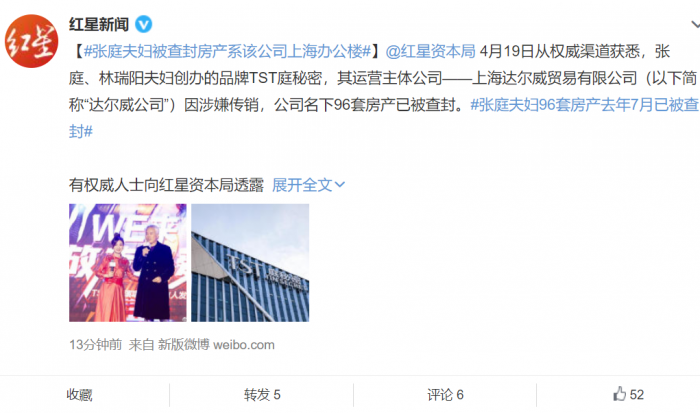Open hashtag #张庭夫妇被查封房产系该公司上海办公楼#
The width and height of the screenshot is (700, 413).
pyautogui.click(x=227, y=51)
